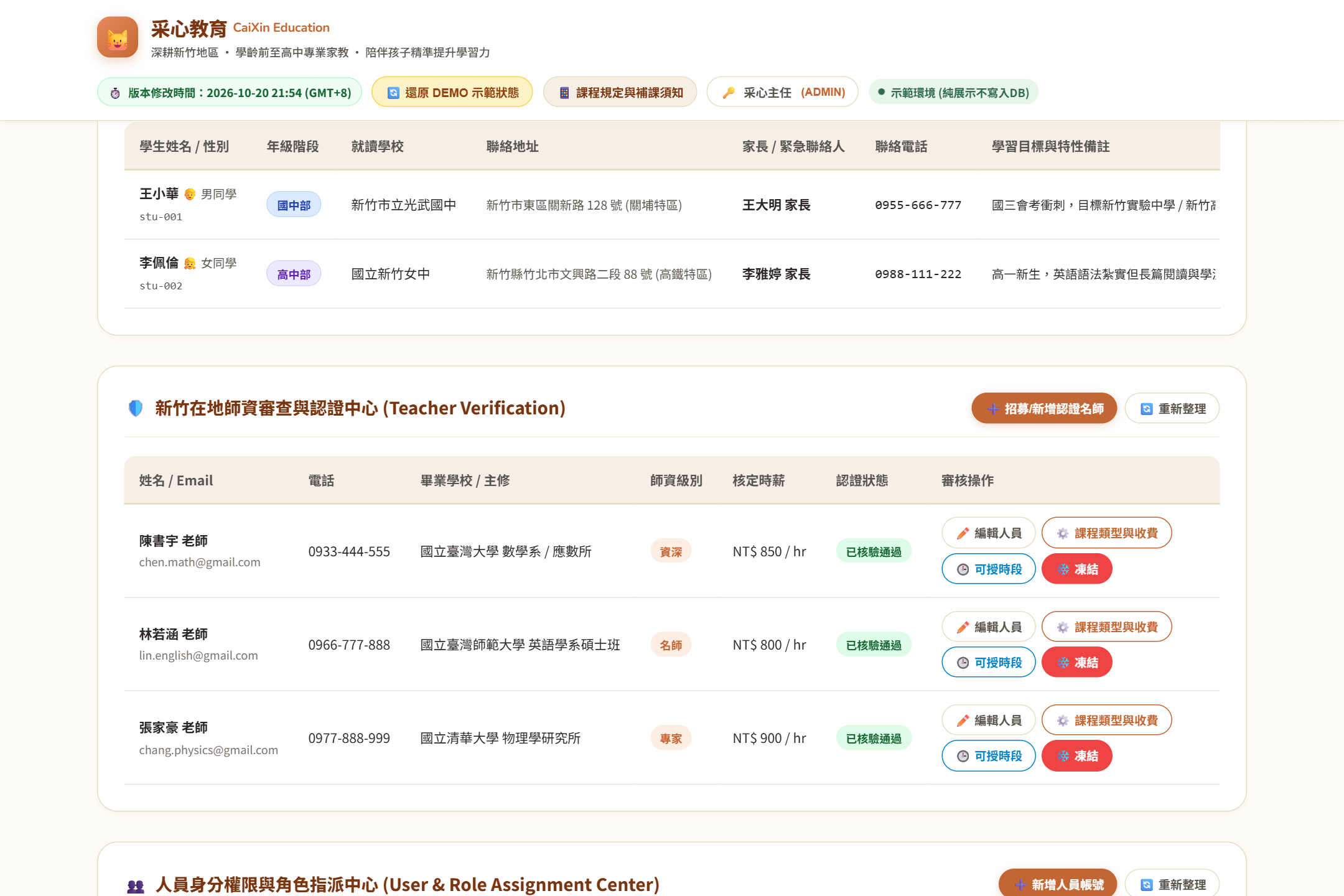Click the notebook icon in 課程規定與補課須知
This screenshot has width=1344, height=896.
(x=564, y=93)
